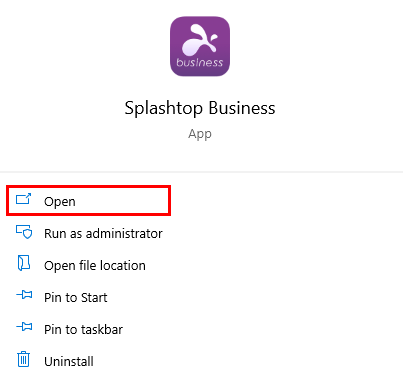Click the Run as administrator shield icon

[x=24, y=232]
